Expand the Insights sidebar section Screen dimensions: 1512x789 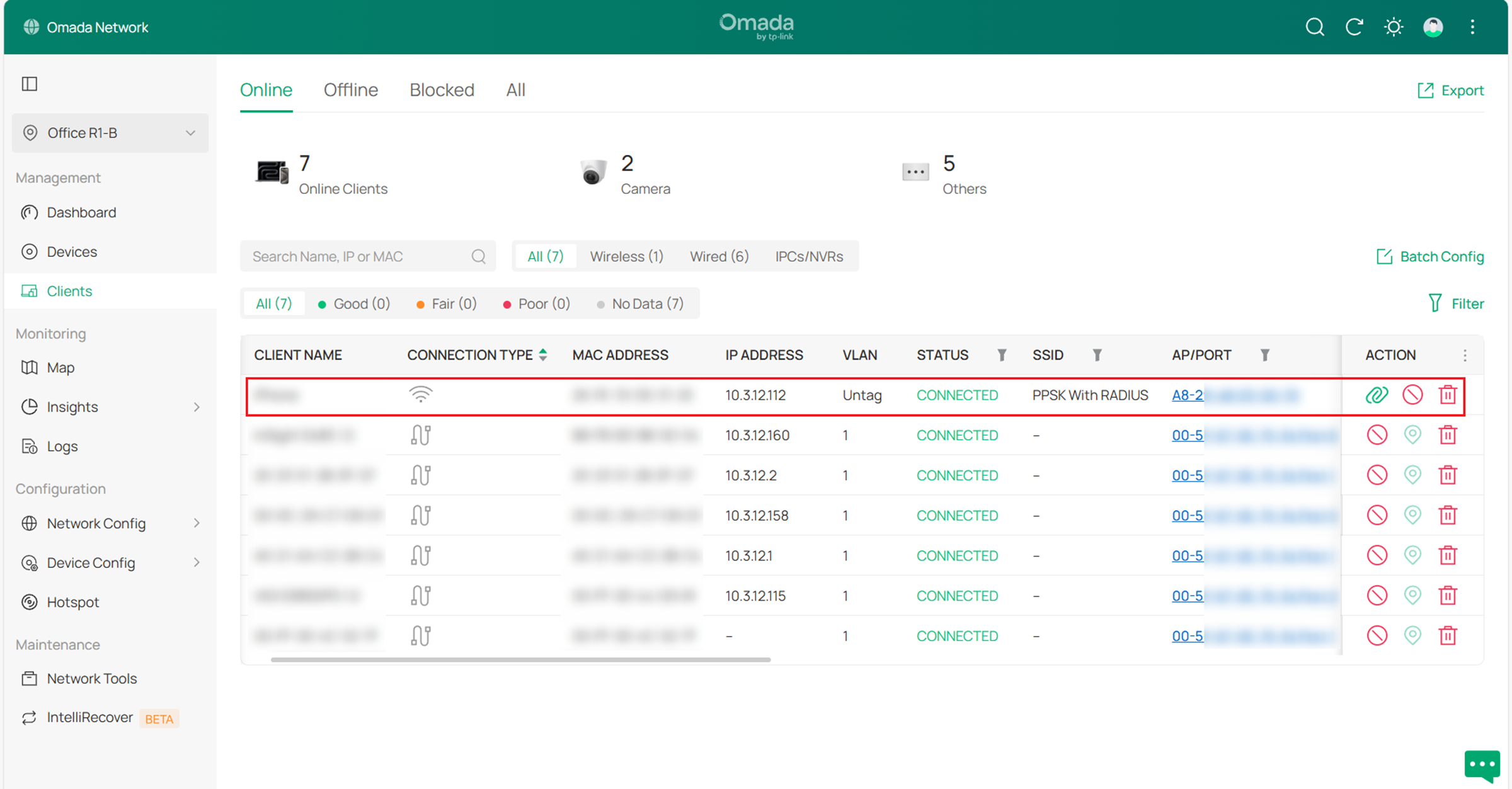(x=72, y=407)
